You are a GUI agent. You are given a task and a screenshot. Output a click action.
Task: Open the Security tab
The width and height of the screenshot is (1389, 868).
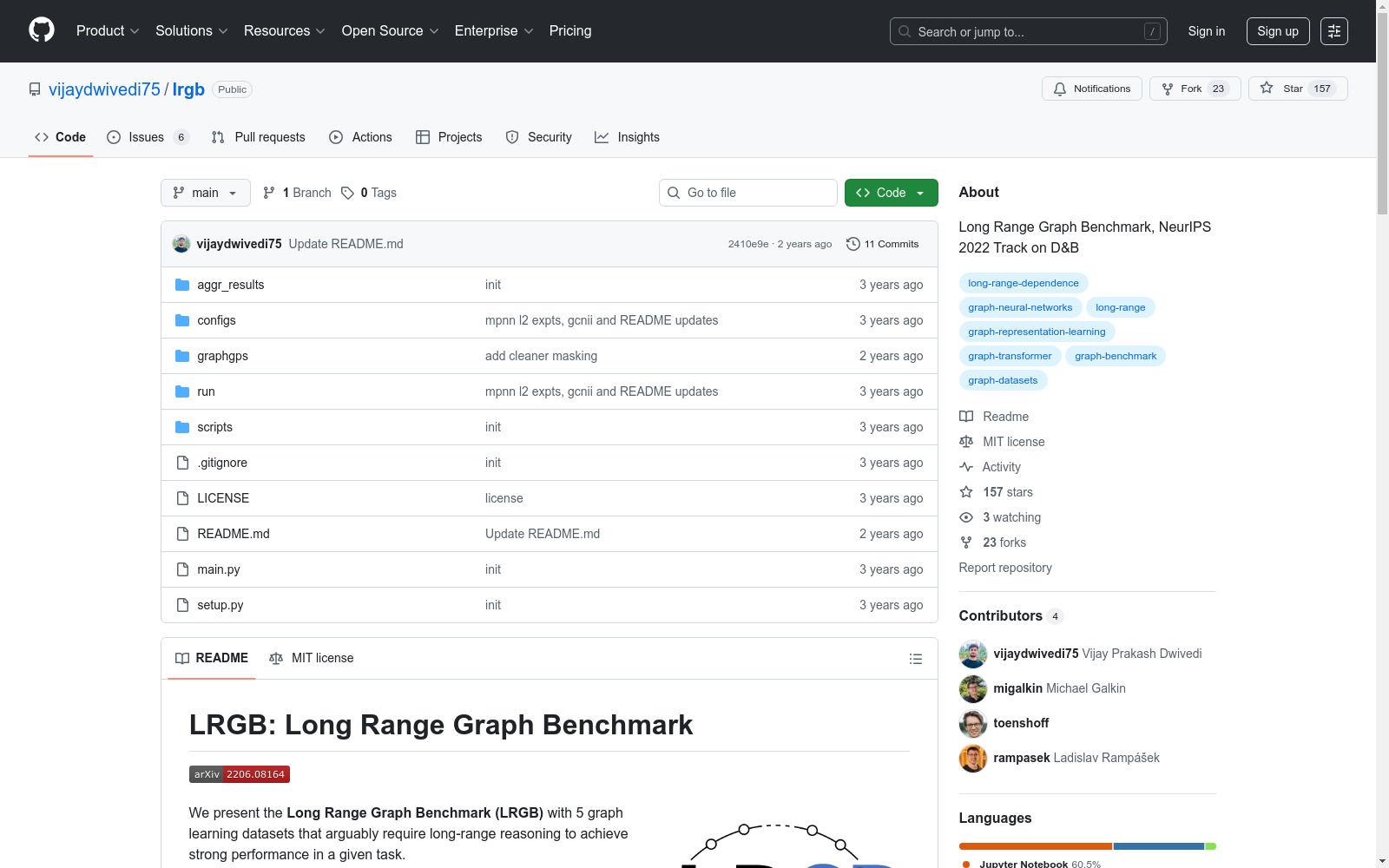pos(538,137)
